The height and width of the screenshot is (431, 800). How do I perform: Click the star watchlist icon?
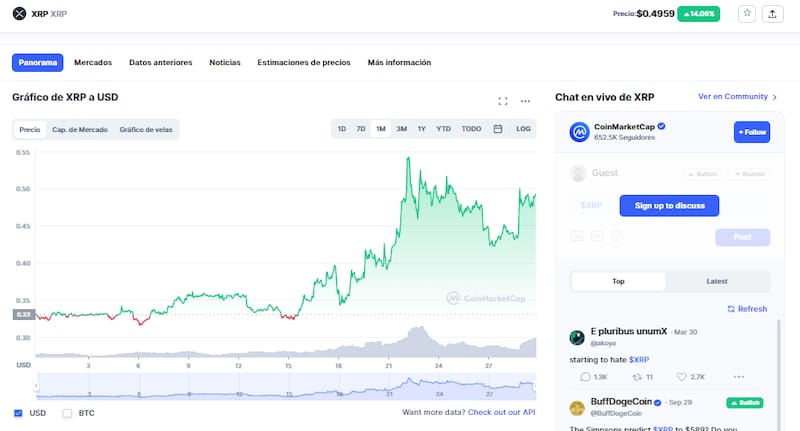coord(747,14)
